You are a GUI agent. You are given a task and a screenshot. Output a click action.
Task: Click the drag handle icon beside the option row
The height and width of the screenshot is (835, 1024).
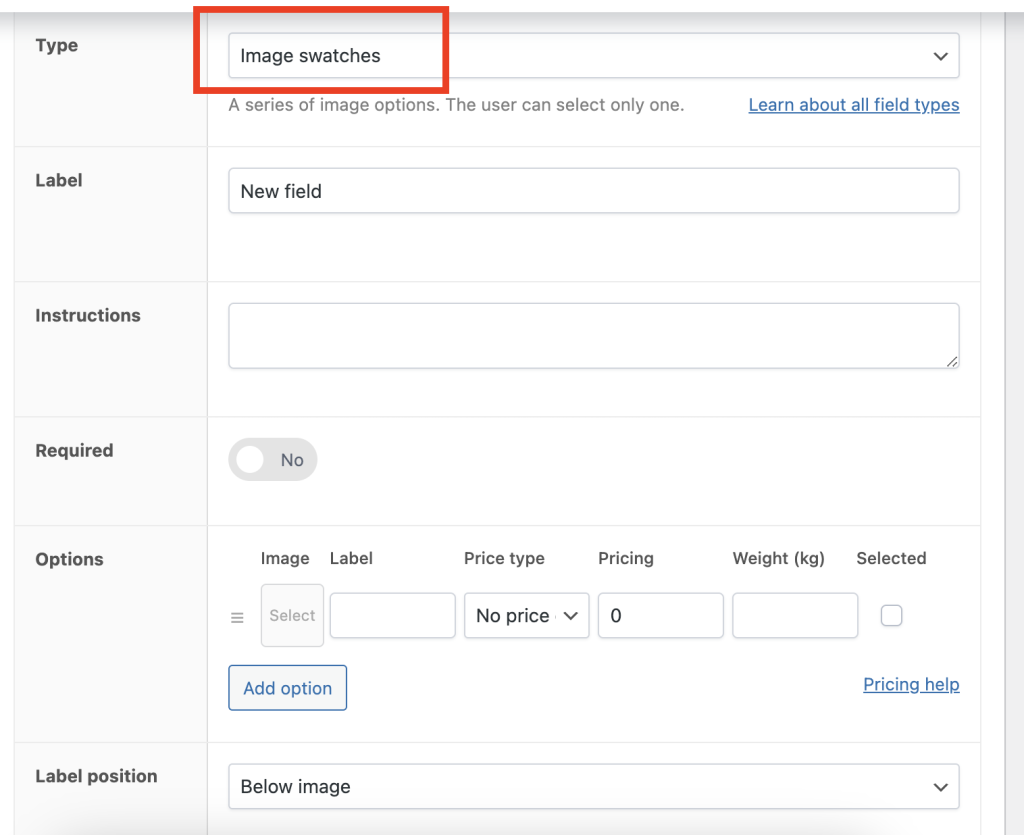[x=237, y=617]
